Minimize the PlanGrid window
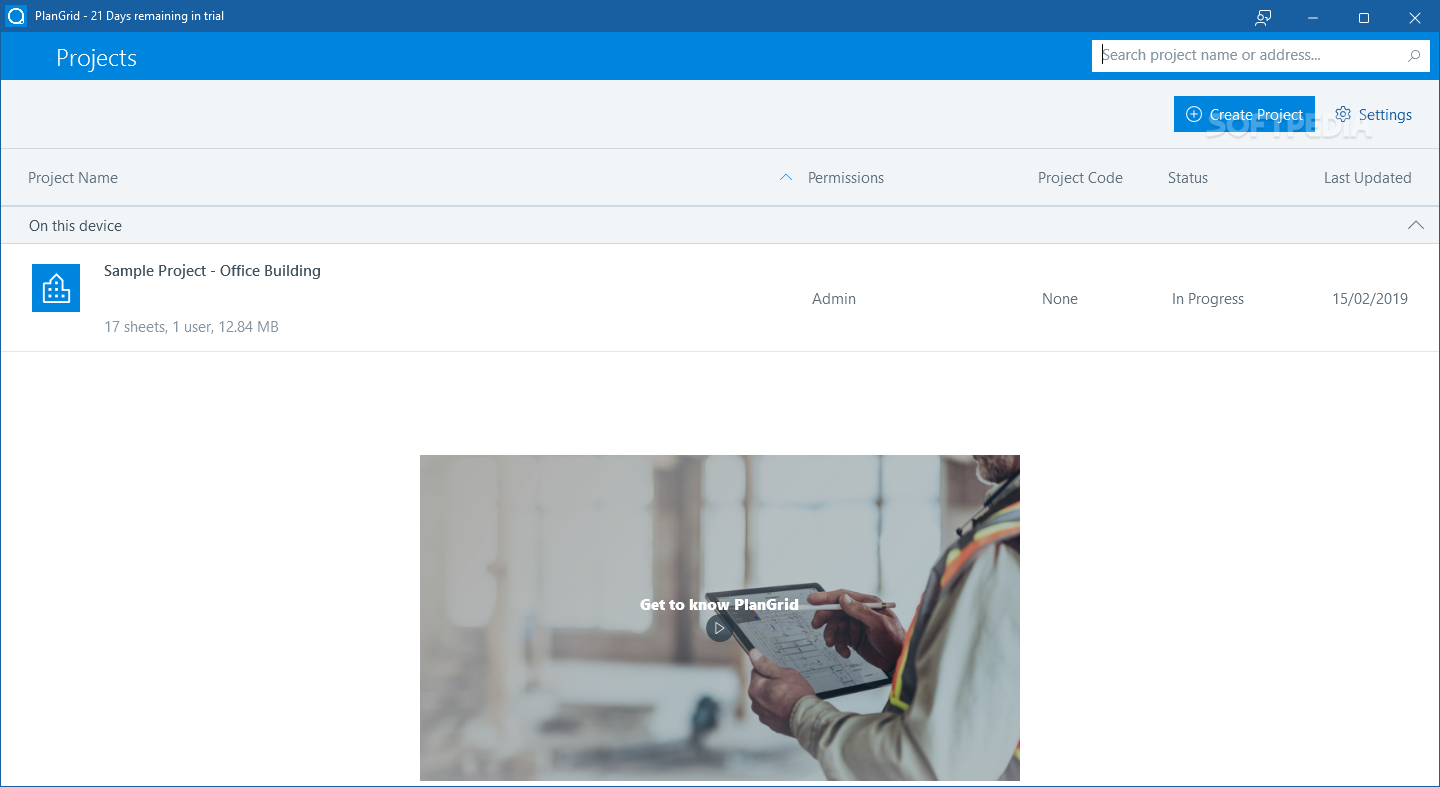Image resolution: width=1440 pixels, height=787 pixels. pos(1312,17)
